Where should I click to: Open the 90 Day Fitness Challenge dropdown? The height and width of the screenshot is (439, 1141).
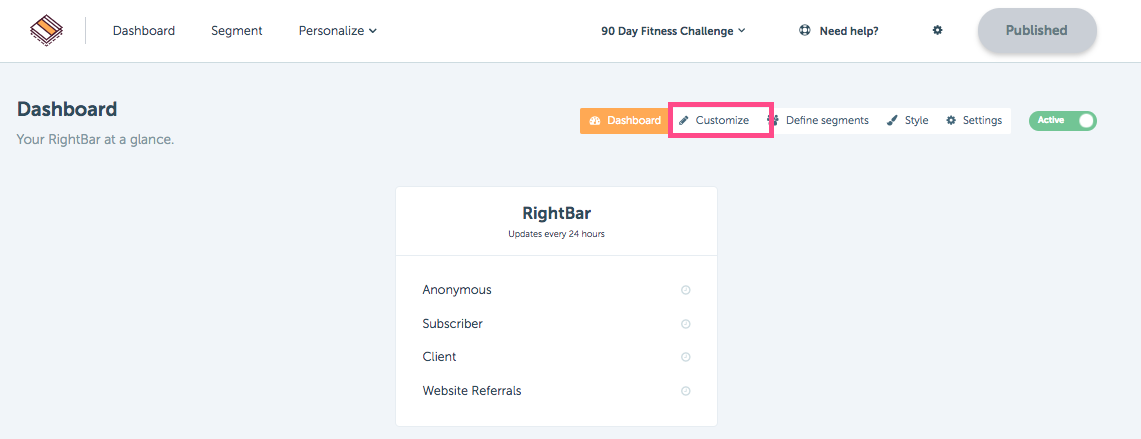673,31
